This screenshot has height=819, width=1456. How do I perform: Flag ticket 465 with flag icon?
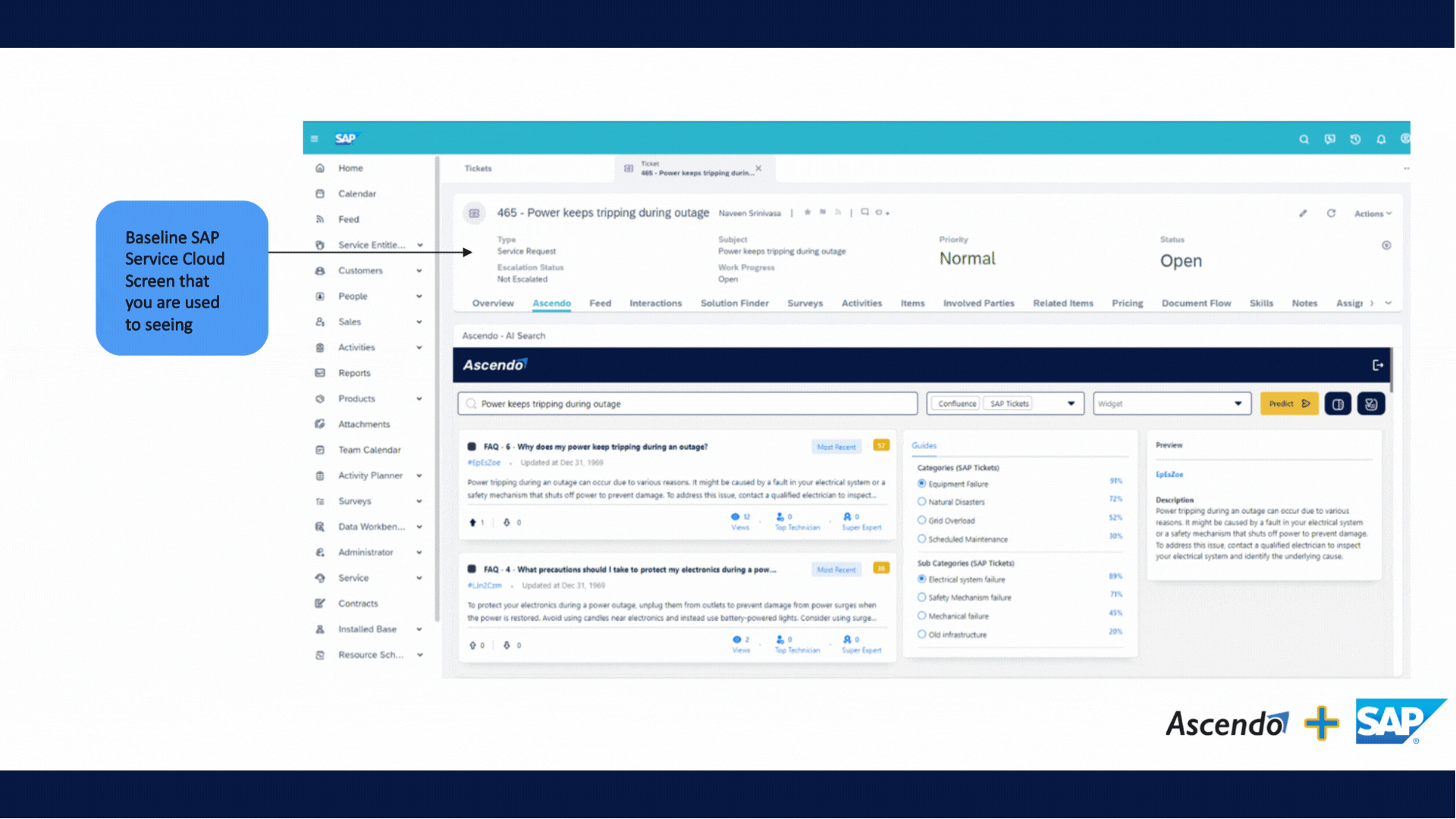click(823, 212)
